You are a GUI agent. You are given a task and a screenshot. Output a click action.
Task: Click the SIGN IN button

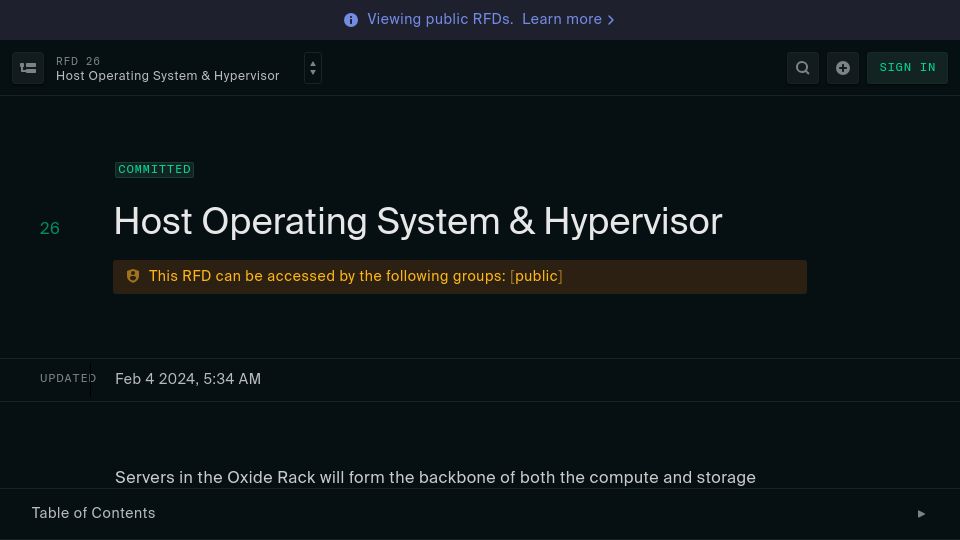tap(907, 68)
